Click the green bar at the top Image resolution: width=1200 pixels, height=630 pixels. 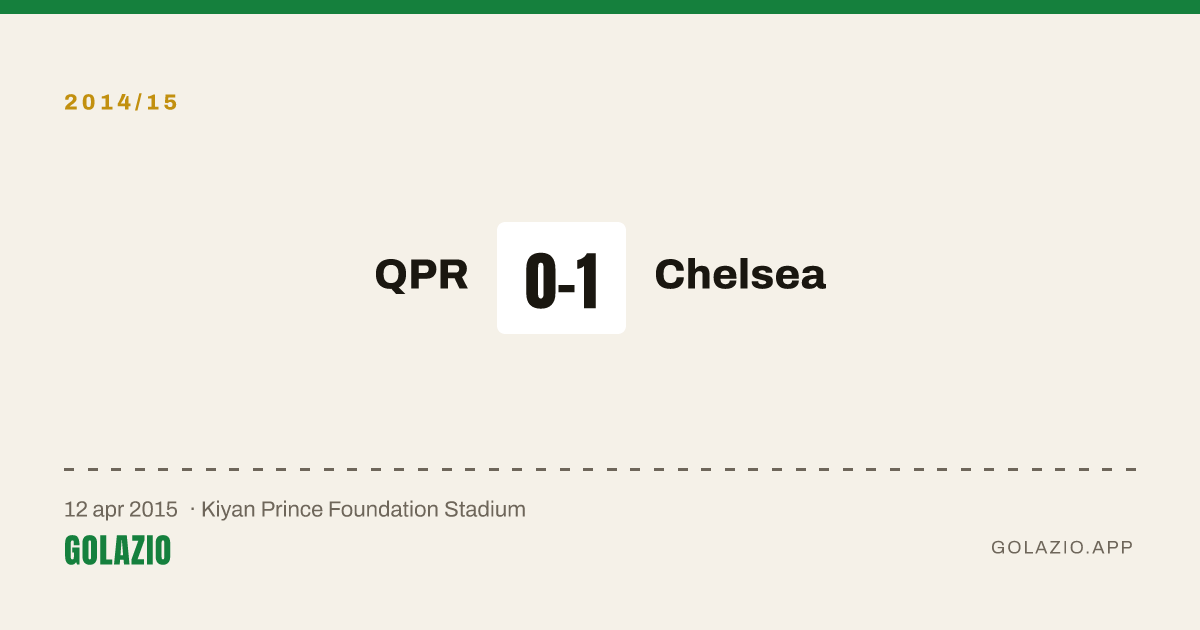pos(600,7)
